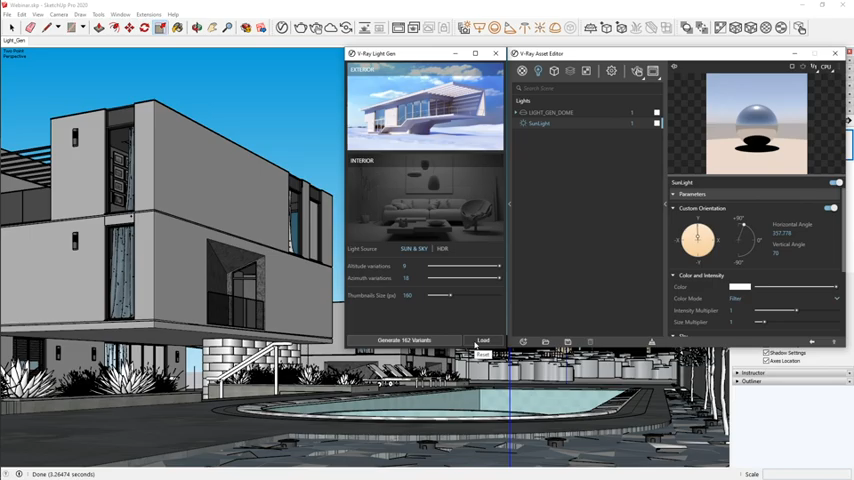The height and width of the screenshot is (480, 854).
Task: Click Generate 162 Variants button
Action: (x=404, y=340)
